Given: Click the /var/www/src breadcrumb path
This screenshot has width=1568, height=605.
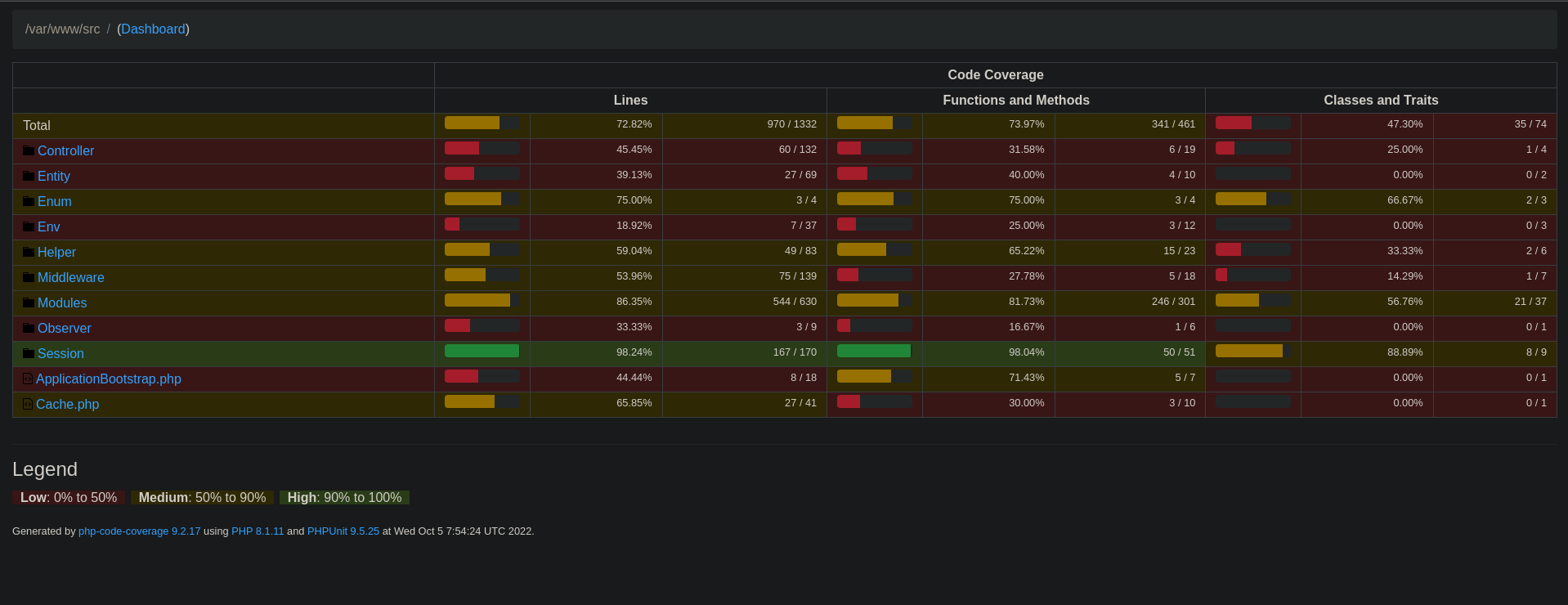Looking at the screenshot, I should [x=62, y=29].
